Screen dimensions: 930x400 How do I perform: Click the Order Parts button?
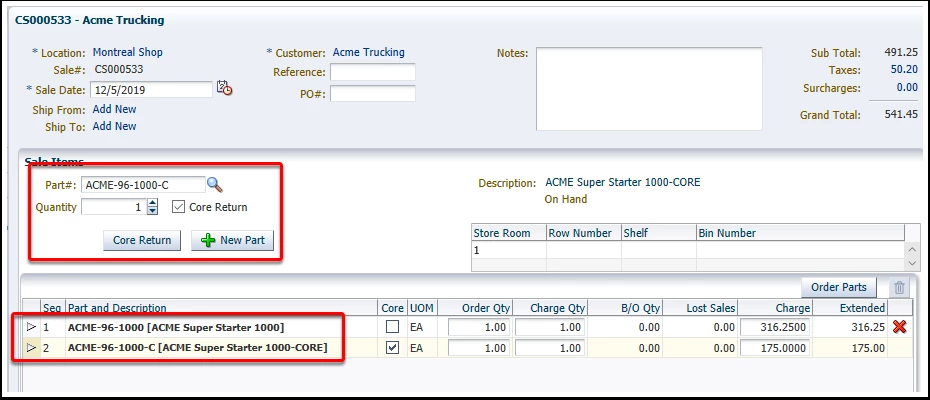(x=839, y=287)
